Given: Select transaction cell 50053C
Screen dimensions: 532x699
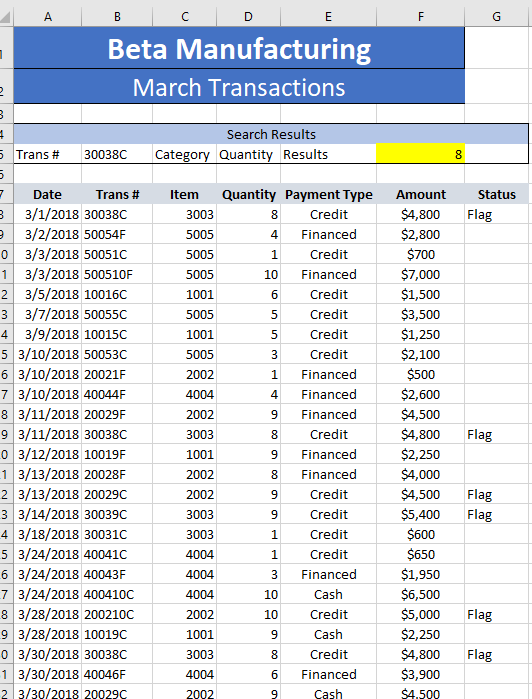Looking at the screenshot, I should 117,354.
